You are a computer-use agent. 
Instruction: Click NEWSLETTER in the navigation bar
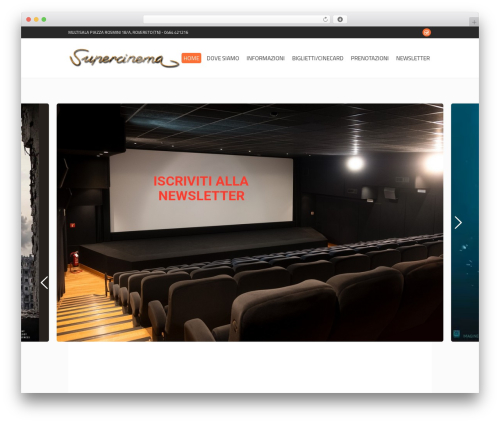click(x=413, y=58)
